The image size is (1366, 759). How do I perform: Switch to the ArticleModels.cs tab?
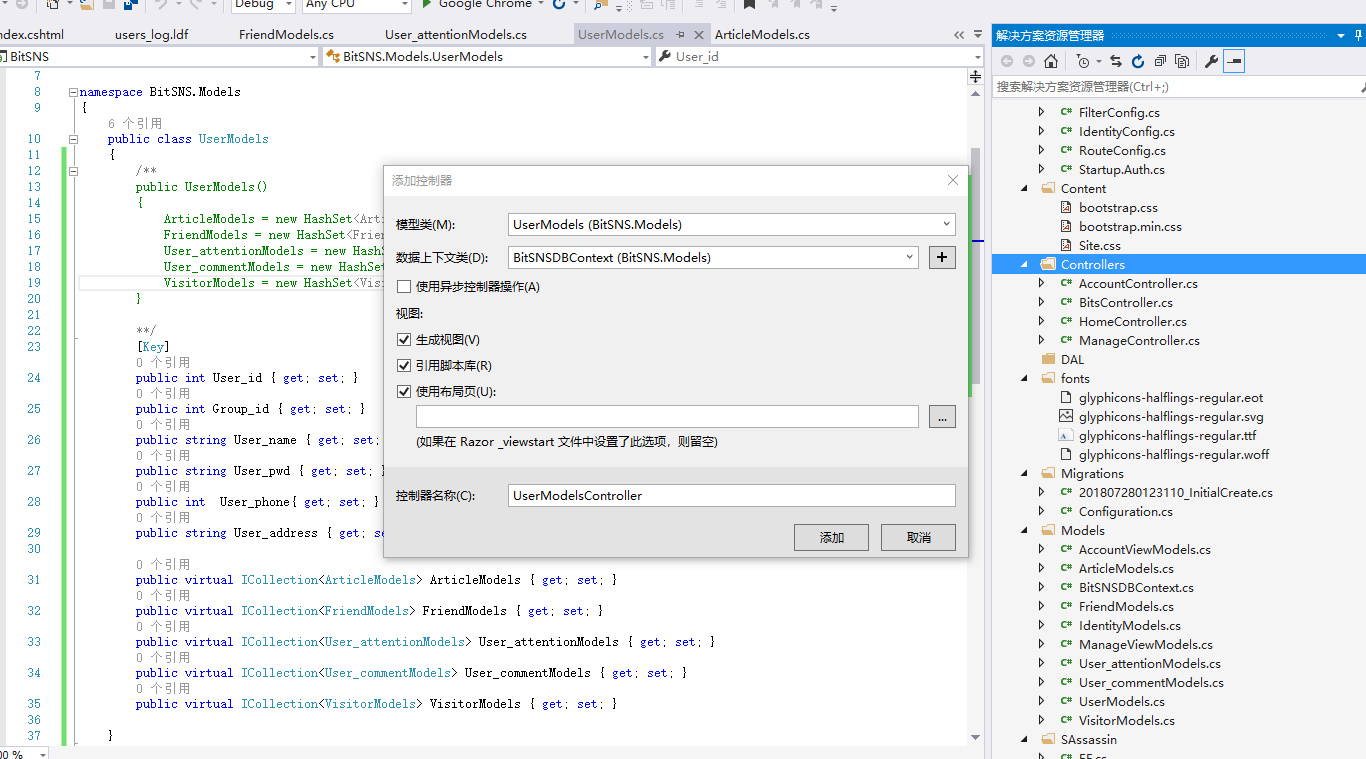tap(762, 34)
